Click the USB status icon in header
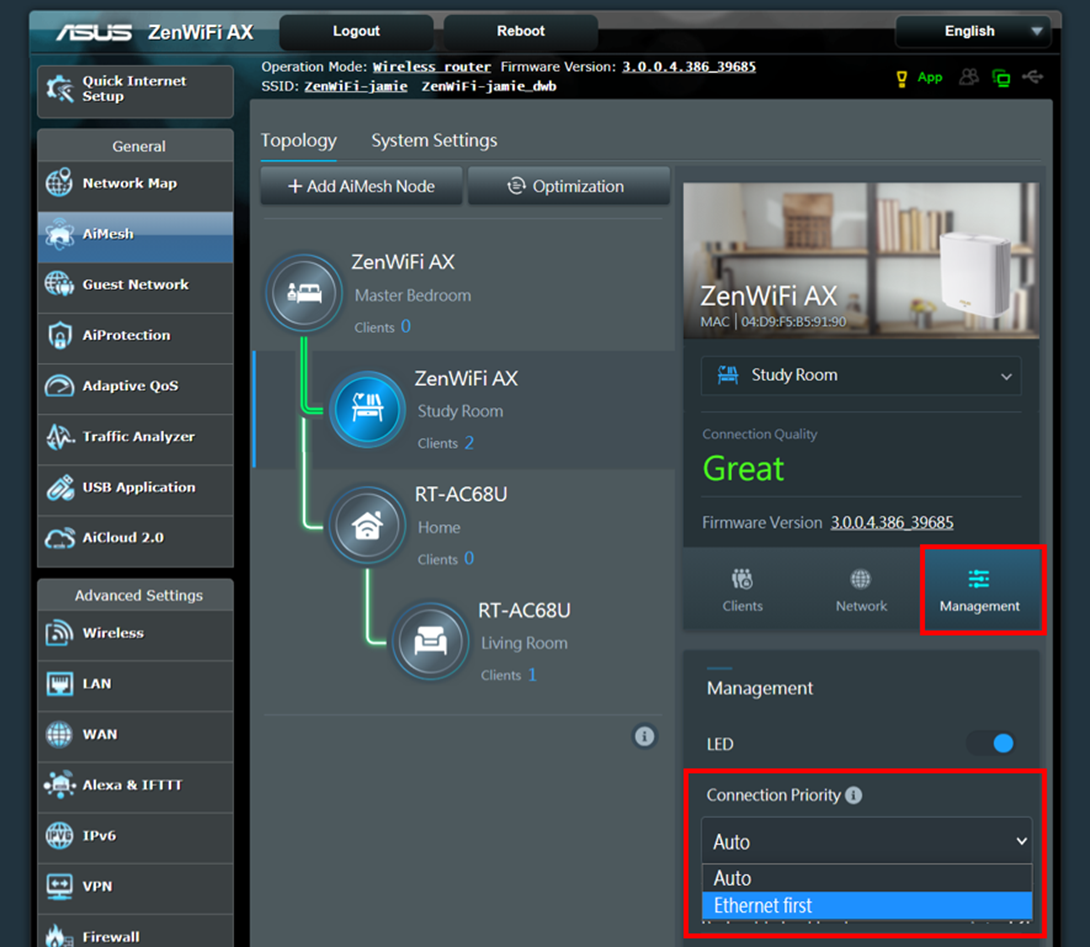This screenshot has height=947, width=1090. coord(1032,76)
